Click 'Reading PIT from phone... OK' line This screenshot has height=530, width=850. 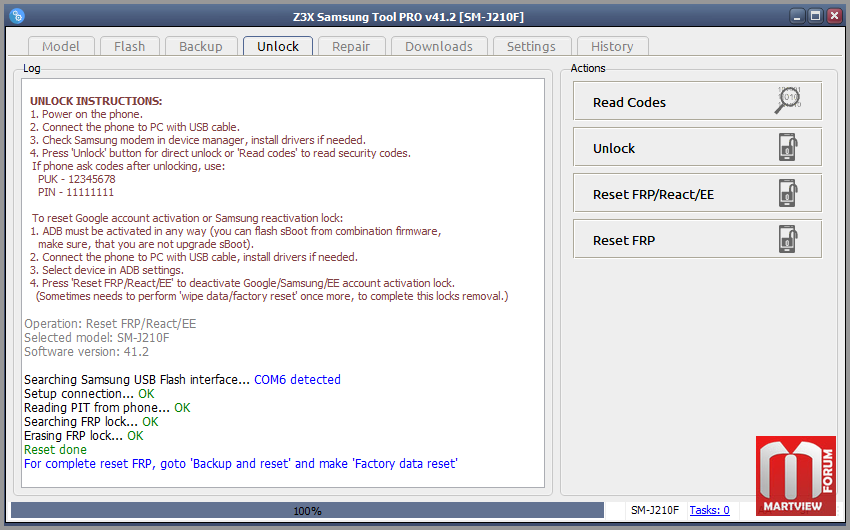[107, 408]
